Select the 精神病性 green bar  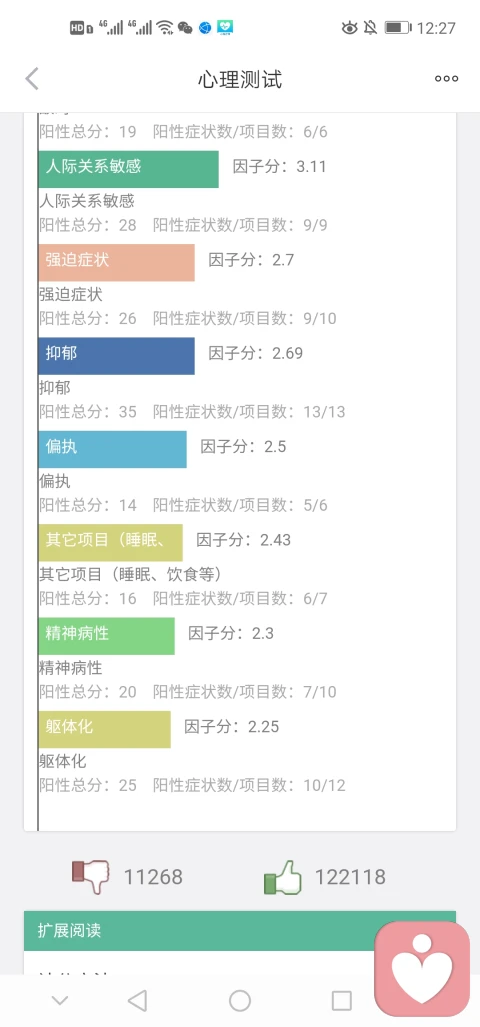coord(107,636)
